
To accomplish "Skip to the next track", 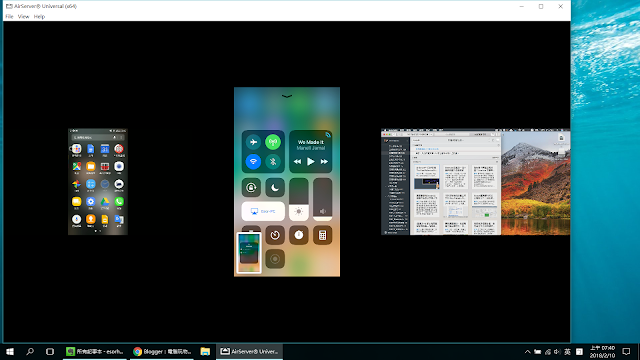I will [x=324, y=162].
